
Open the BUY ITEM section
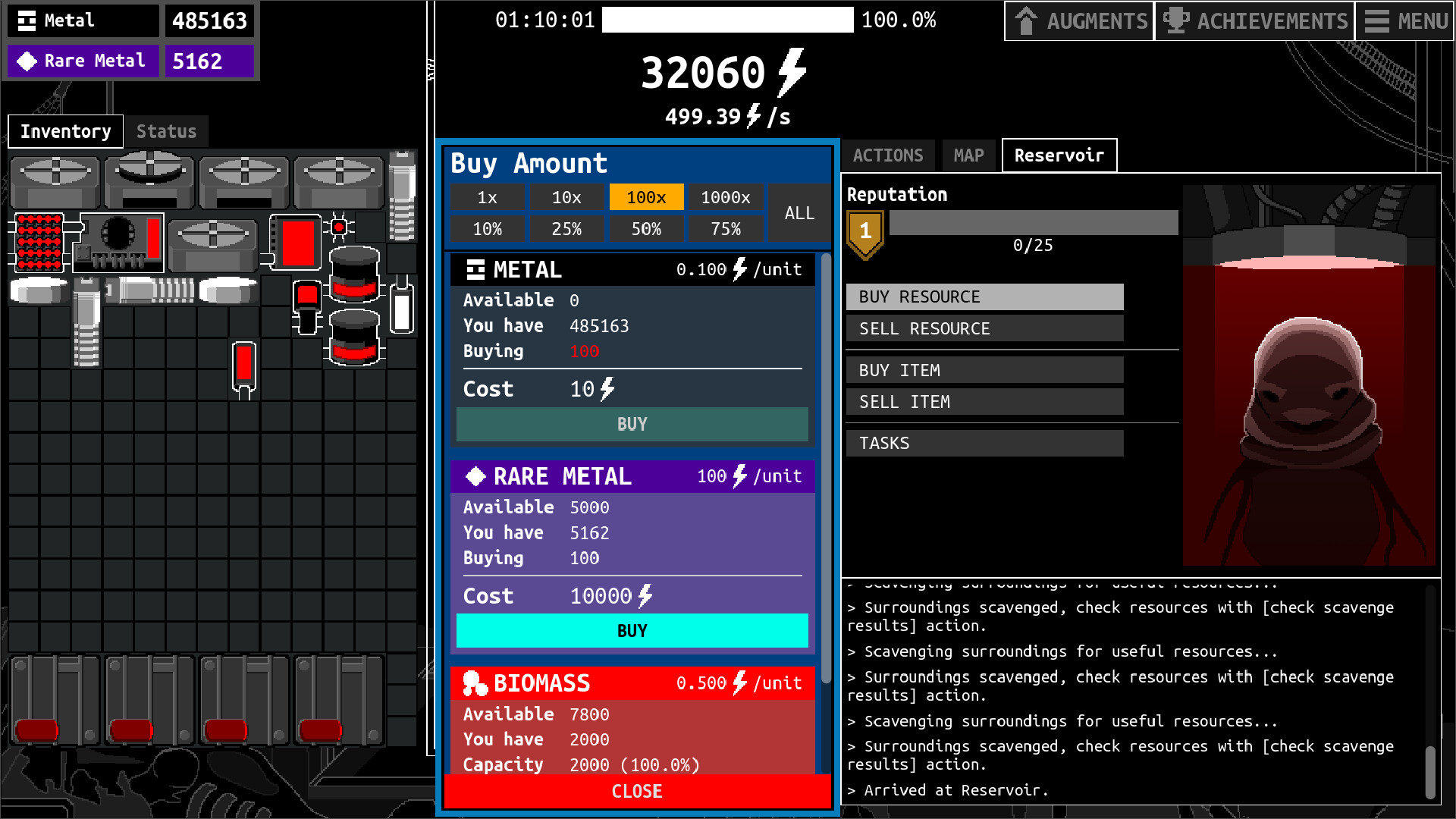click(984, 370)
